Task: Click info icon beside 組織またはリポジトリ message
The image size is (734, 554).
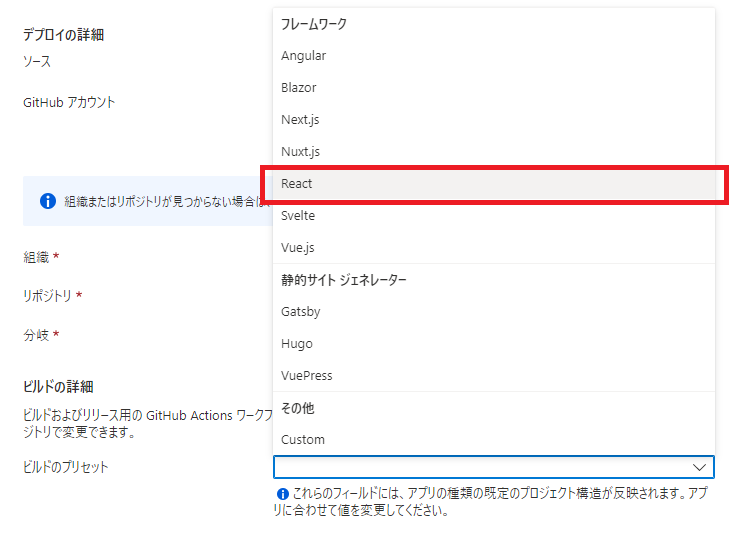Action: [x=48, y=201]
